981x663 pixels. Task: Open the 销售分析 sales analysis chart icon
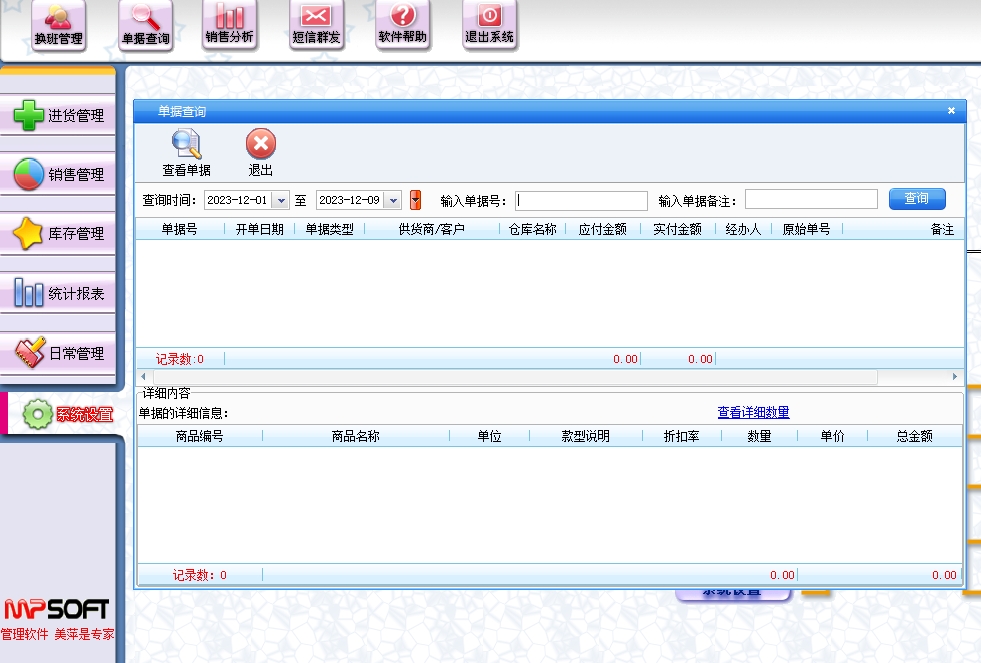229,25
